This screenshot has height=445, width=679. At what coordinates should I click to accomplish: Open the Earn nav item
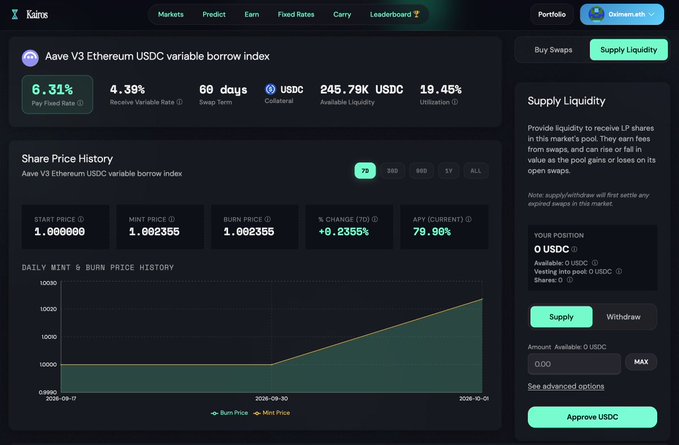(252, 14)
